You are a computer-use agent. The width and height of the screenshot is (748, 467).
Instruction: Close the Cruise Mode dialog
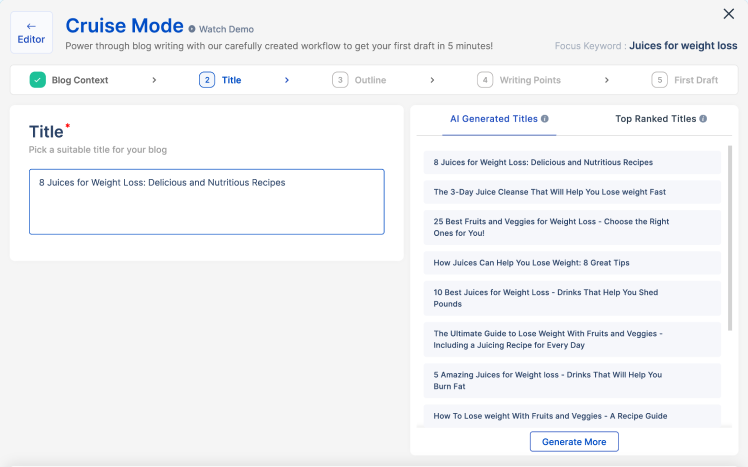[728, 13]
